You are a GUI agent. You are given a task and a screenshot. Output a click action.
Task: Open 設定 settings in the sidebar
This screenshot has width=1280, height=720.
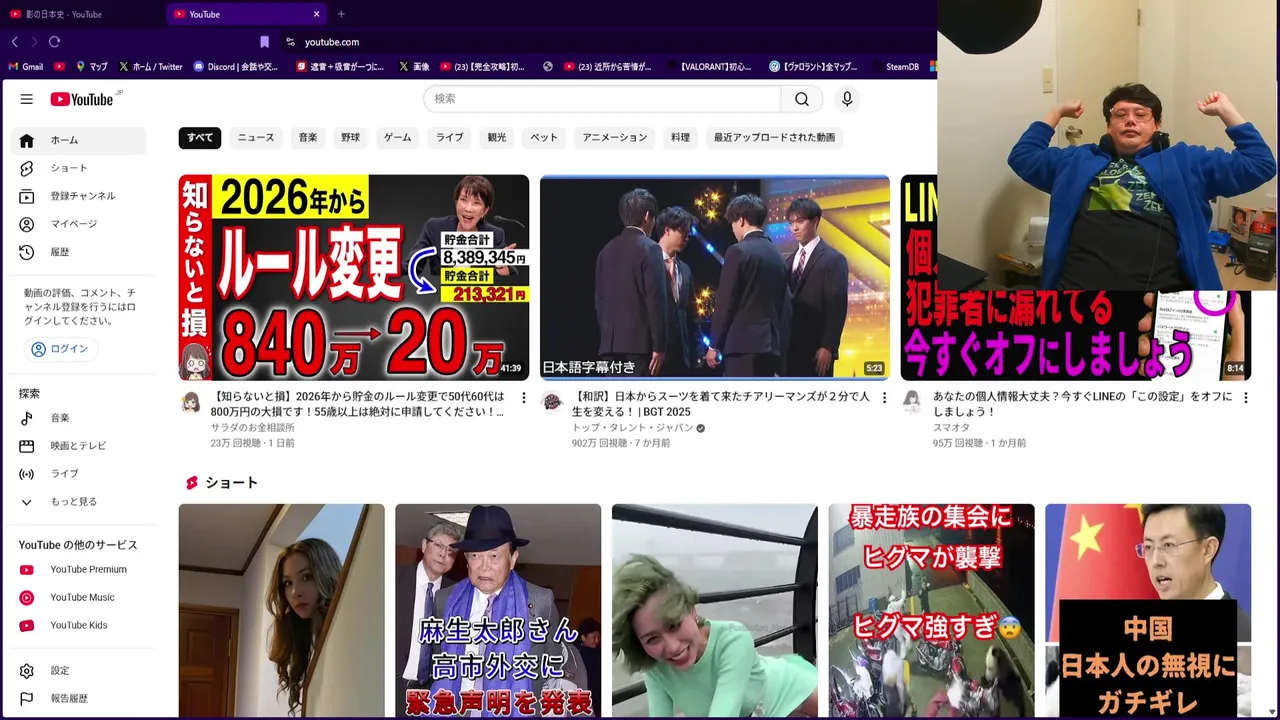(x=80, y=671)
